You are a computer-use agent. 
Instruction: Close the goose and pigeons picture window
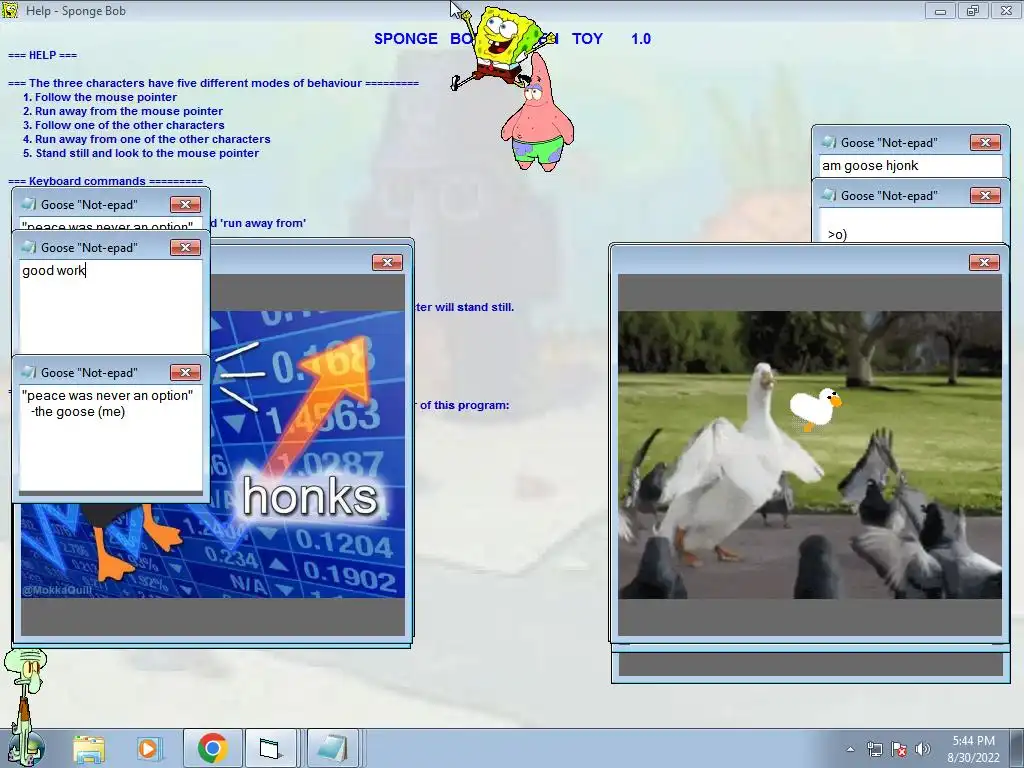click(x=985, y=263)
